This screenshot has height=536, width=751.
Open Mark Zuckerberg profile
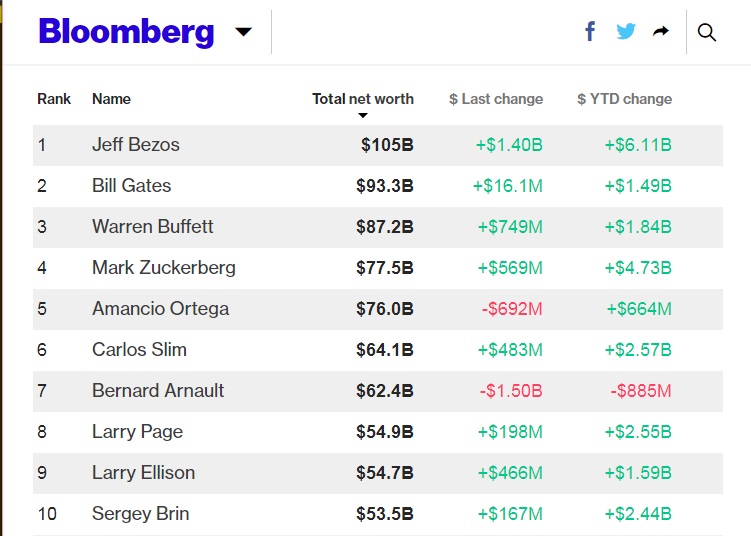click(164, 268)
